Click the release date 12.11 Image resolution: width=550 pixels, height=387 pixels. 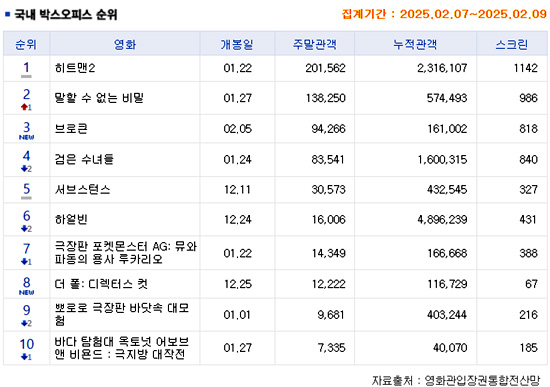click(x=237, y=190)
